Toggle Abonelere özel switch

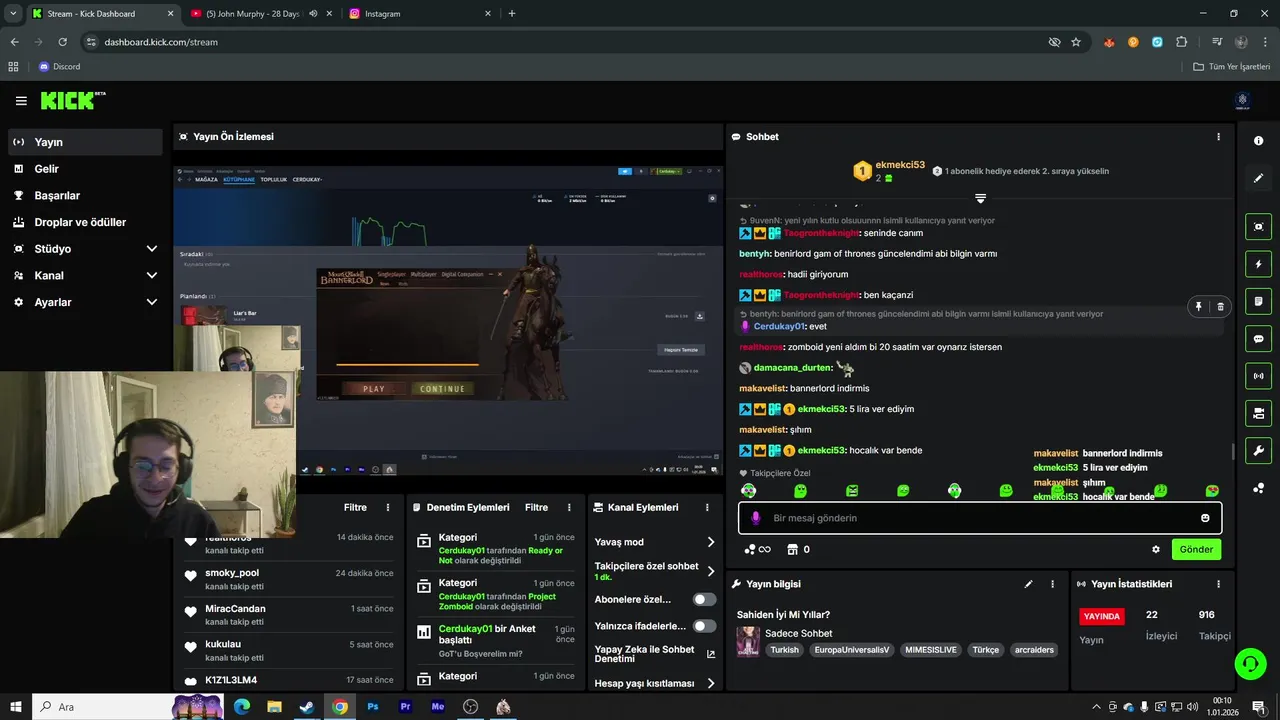[x=705, y=599]
